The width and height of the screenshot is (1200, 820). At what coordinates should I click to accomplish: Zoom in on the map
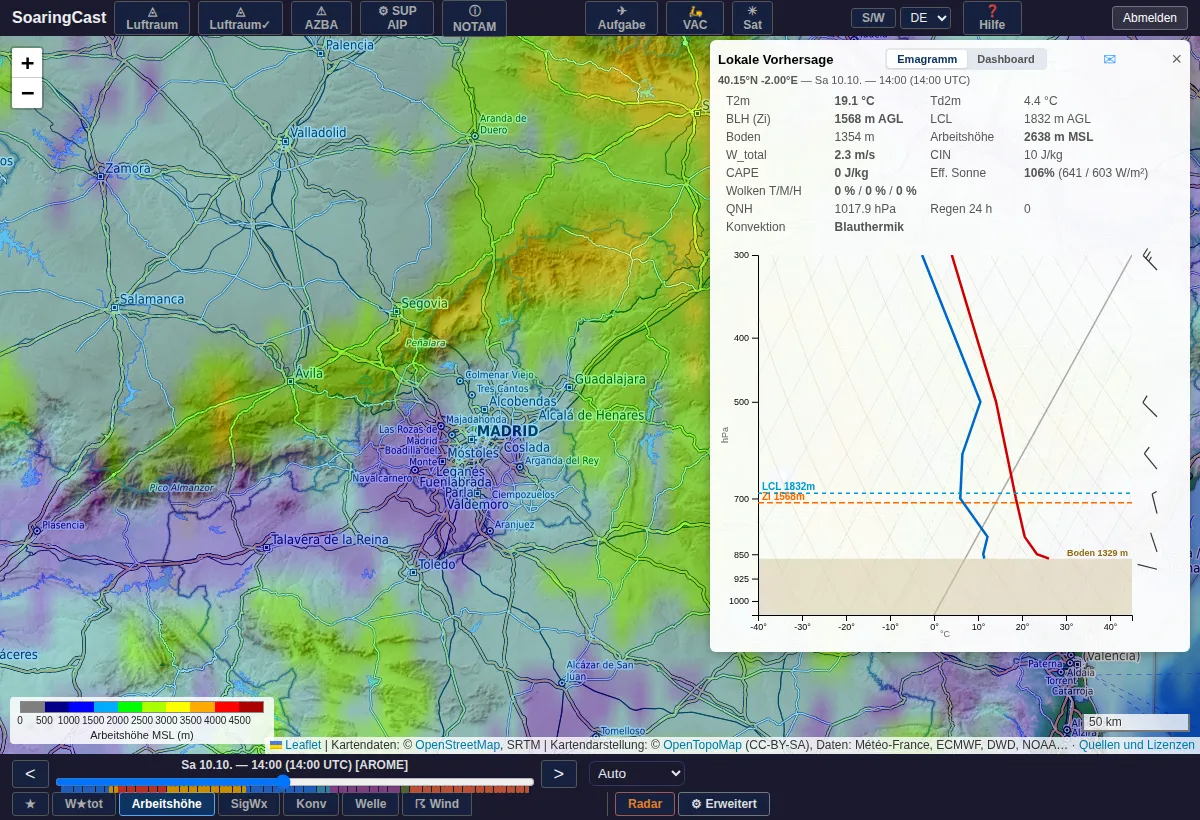(x=27, y=62)
